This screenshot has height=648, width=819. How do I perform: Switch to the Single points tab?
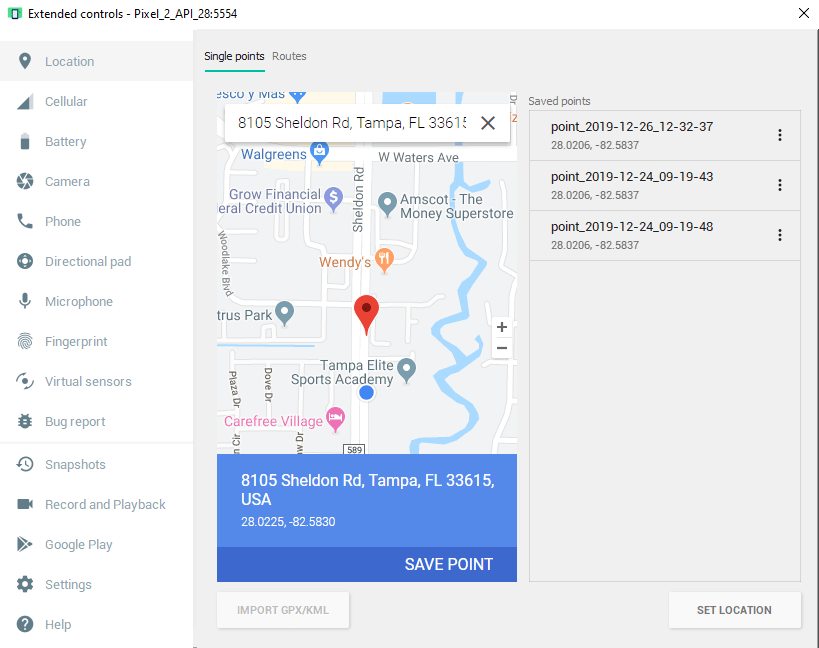[x=234, y=56]
